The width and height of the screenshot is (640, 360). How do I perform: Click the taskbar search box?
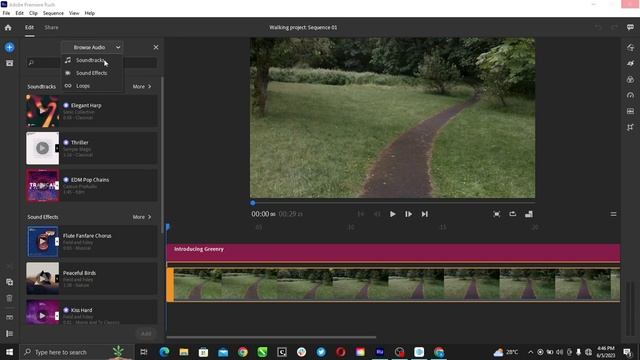(x=77, y=352)
